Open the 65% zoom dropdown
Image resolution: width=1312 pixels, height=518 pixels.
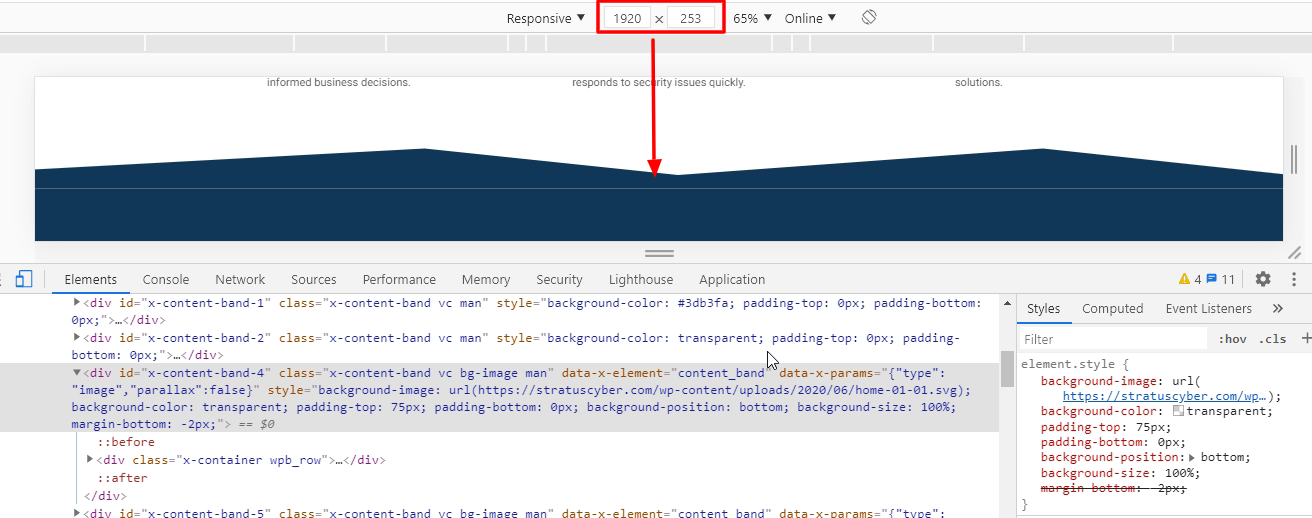pos(753,18)
